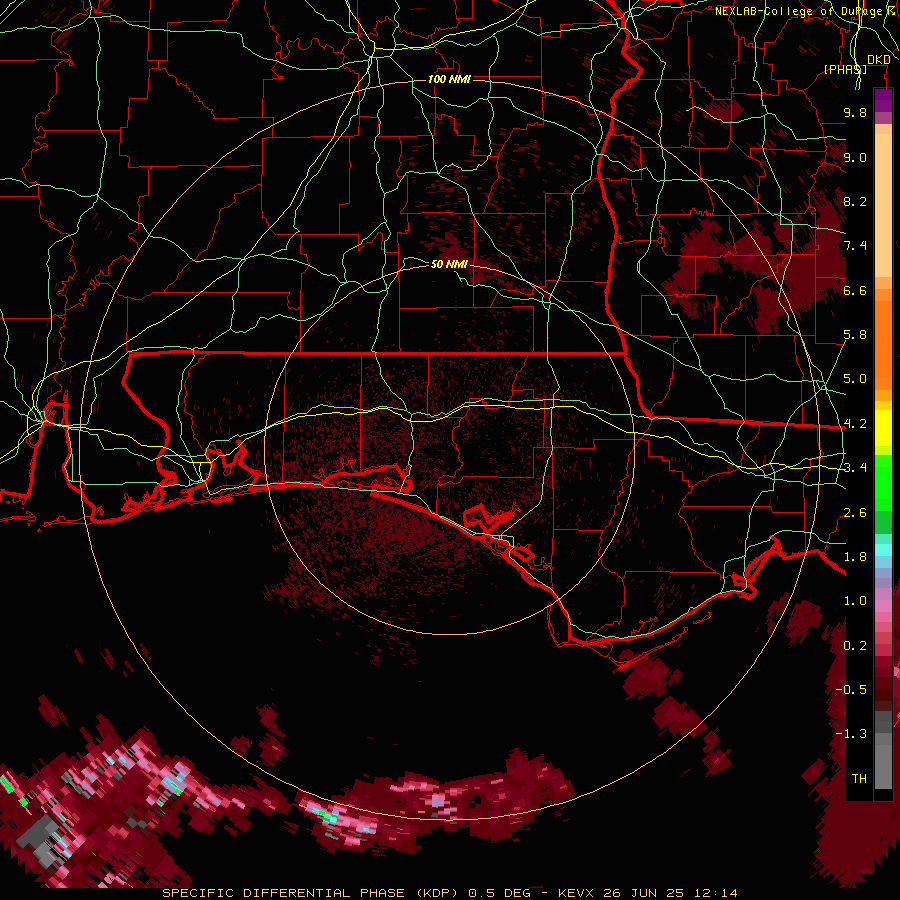
Task: Click the "[PHAS]" legend unit label
Action: click(845, 69)
